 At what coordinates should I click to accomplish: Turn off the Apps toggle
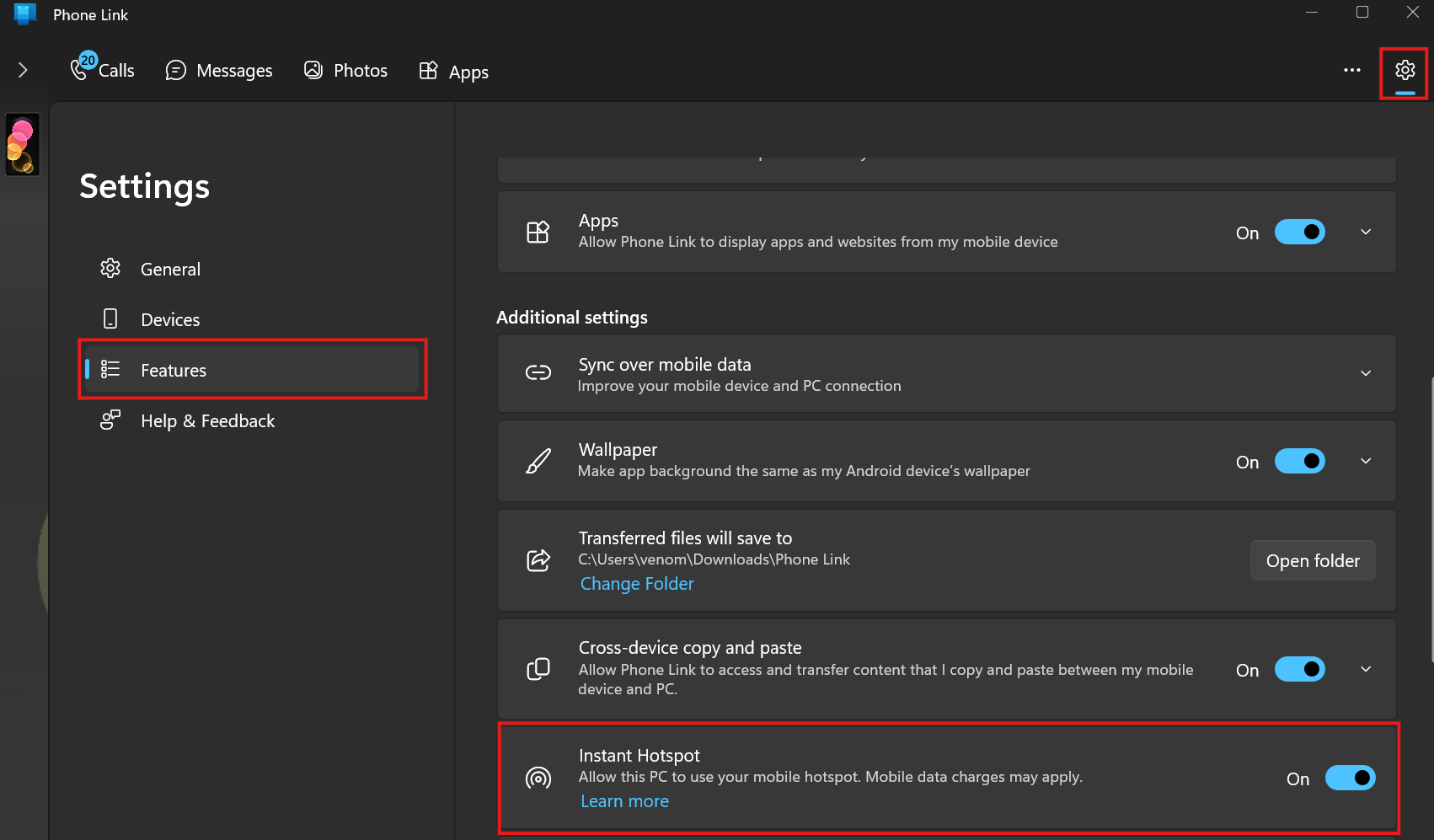click(x=1299, y=232)
